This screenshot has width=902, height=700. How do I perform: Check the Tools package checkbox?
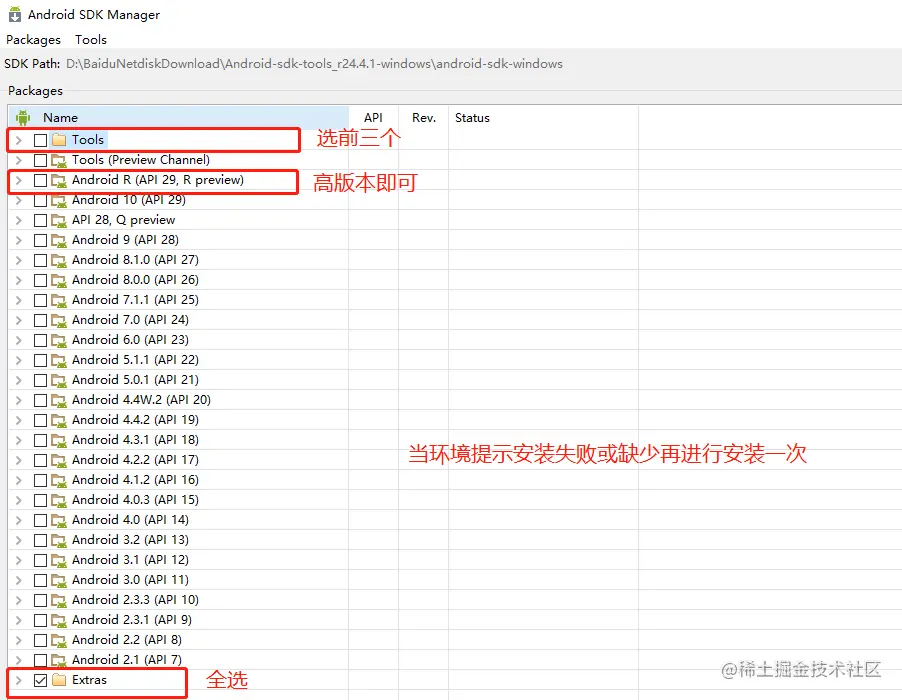[40, 140]
